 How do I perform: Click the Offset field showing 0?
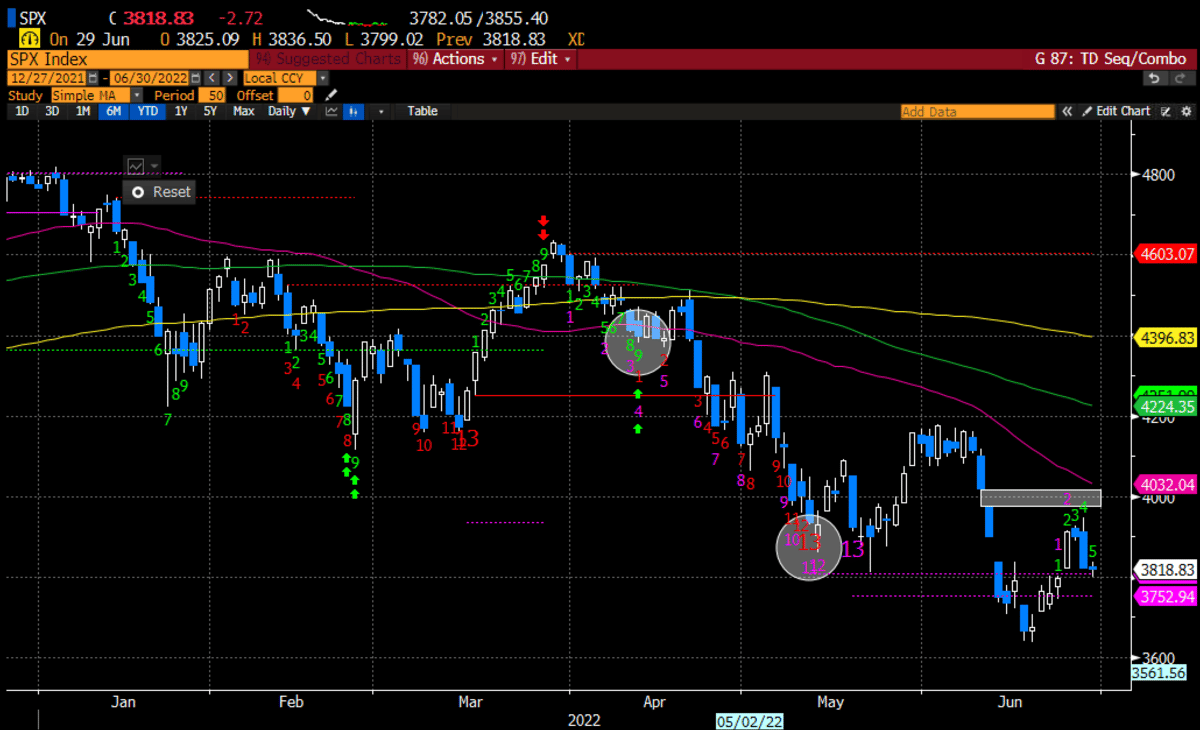(x=295, y=95)
